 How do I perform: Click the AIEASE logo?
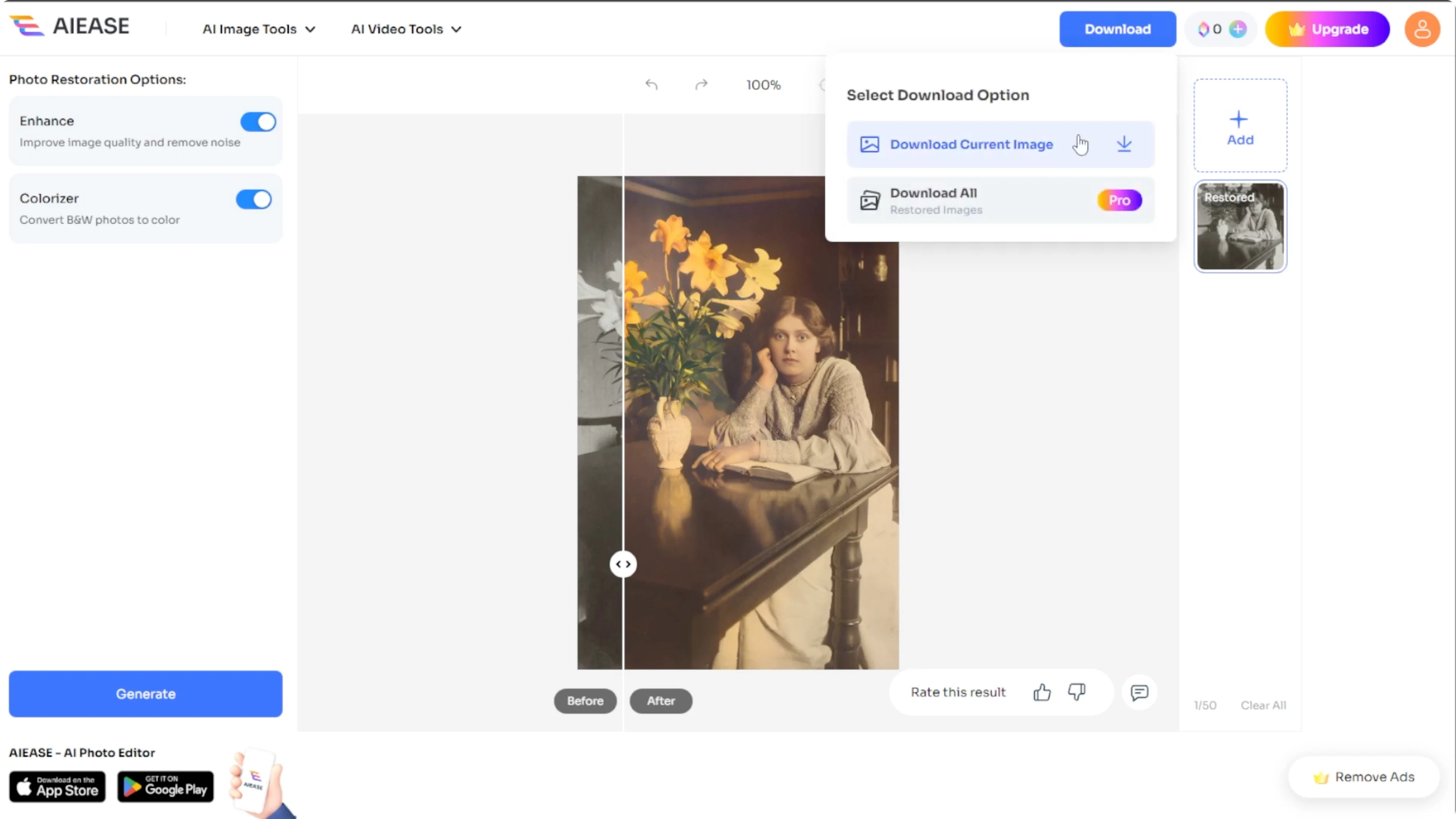click(x=70, y=27)
